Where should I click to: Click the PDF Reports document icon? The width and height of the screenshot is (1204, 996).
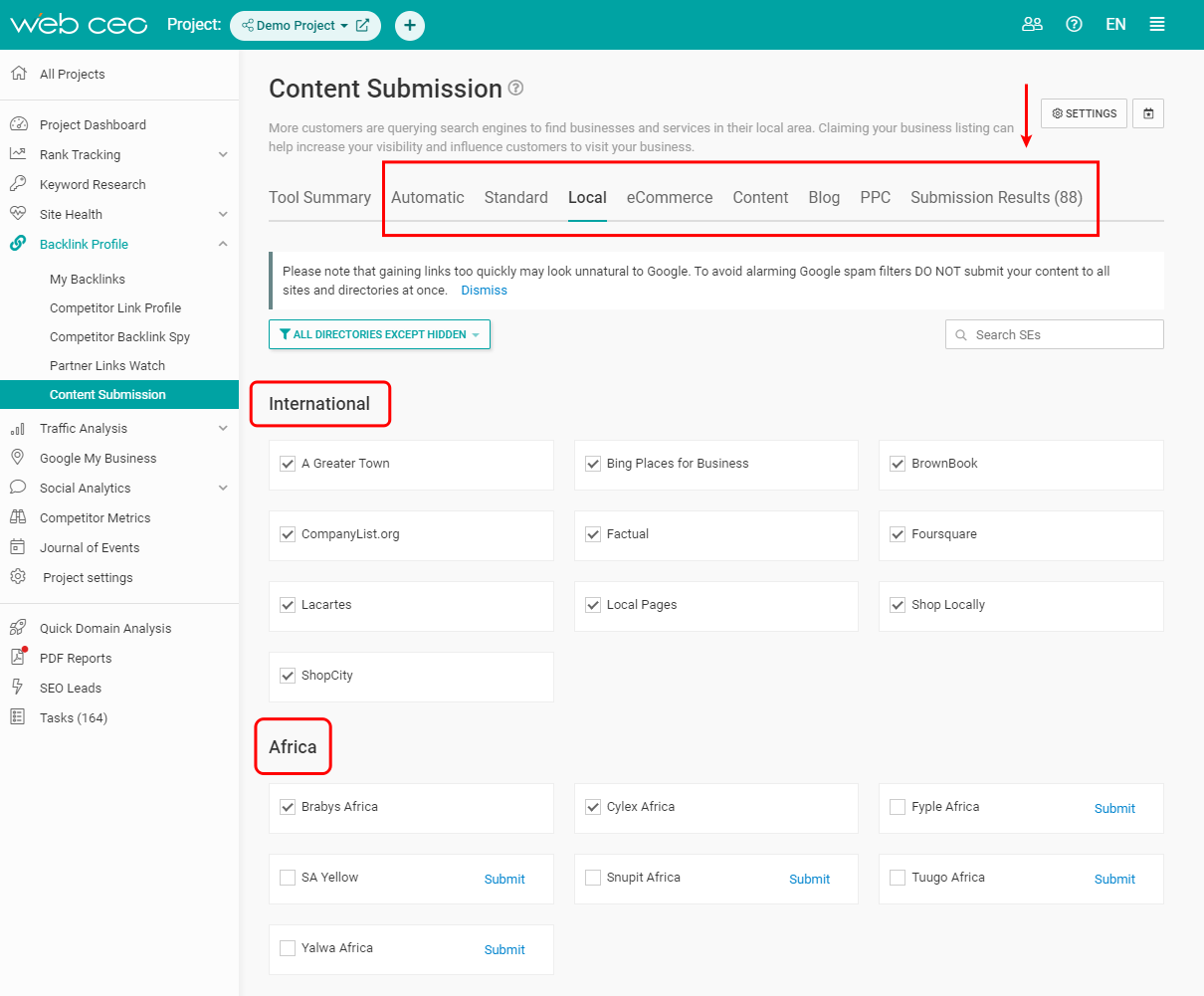(18, 658)
